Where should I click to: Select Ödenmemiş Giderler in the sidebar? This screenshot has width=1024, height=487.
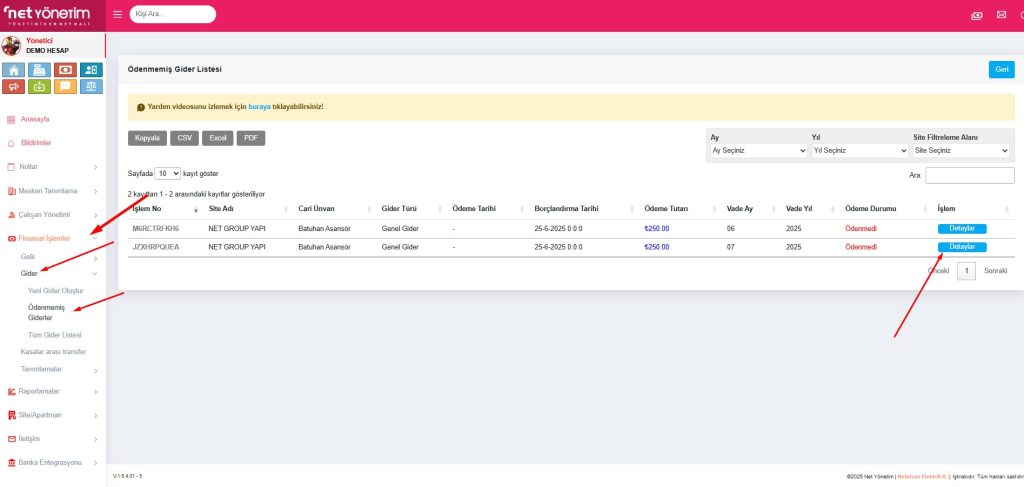click(x=46, y=312)
